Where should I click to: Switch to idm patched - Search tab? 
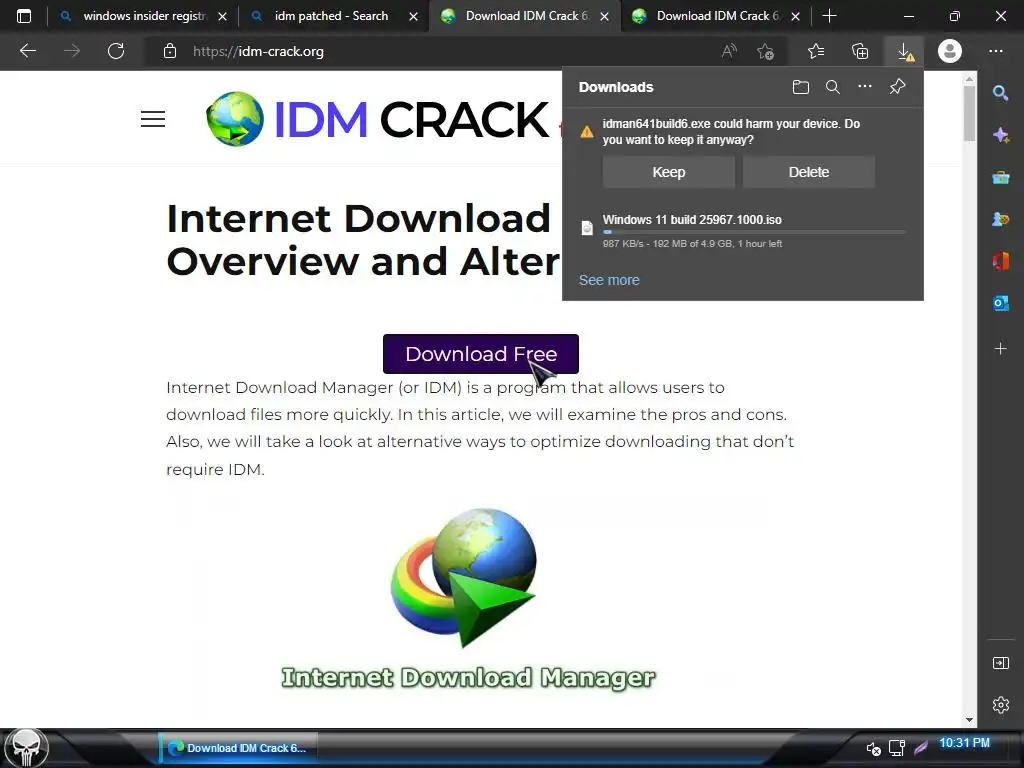pyautogui.click(x=331, y=16)
